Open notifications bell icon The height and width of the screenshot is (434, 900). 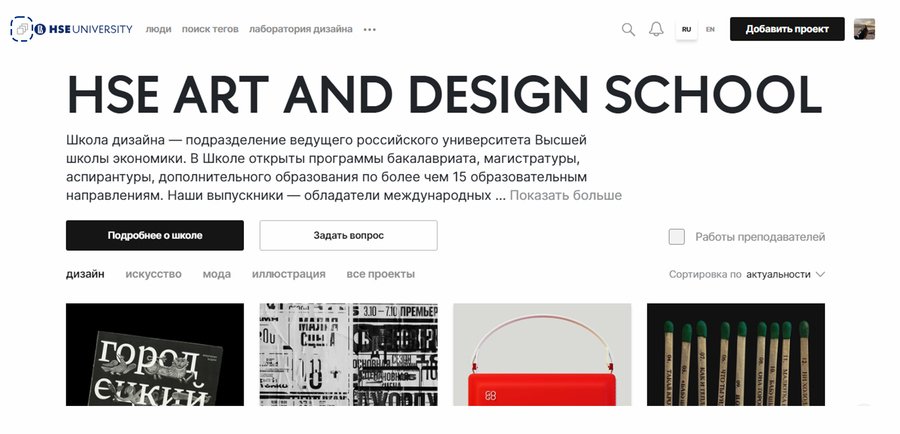coord(656,29)
